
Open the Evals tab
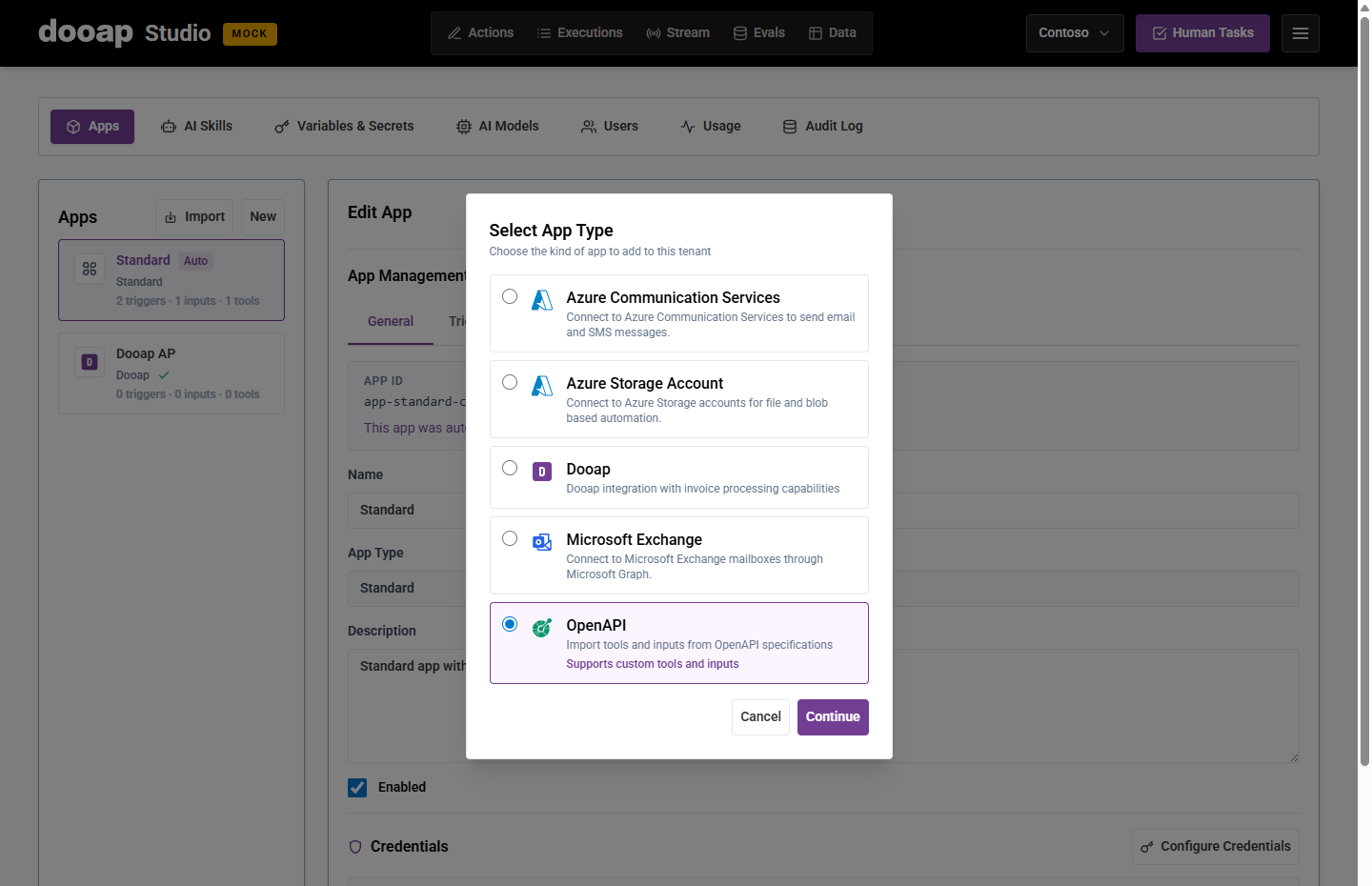point(759,33)
